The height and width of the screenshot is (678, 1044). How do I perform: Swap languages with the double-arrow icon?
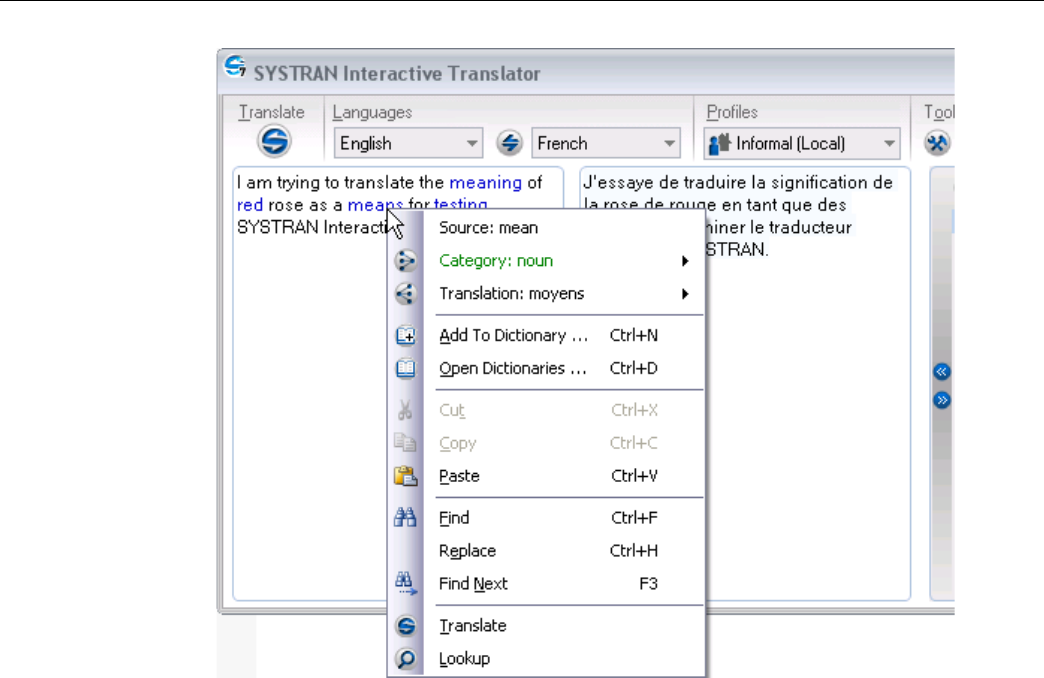click(509, 143)
